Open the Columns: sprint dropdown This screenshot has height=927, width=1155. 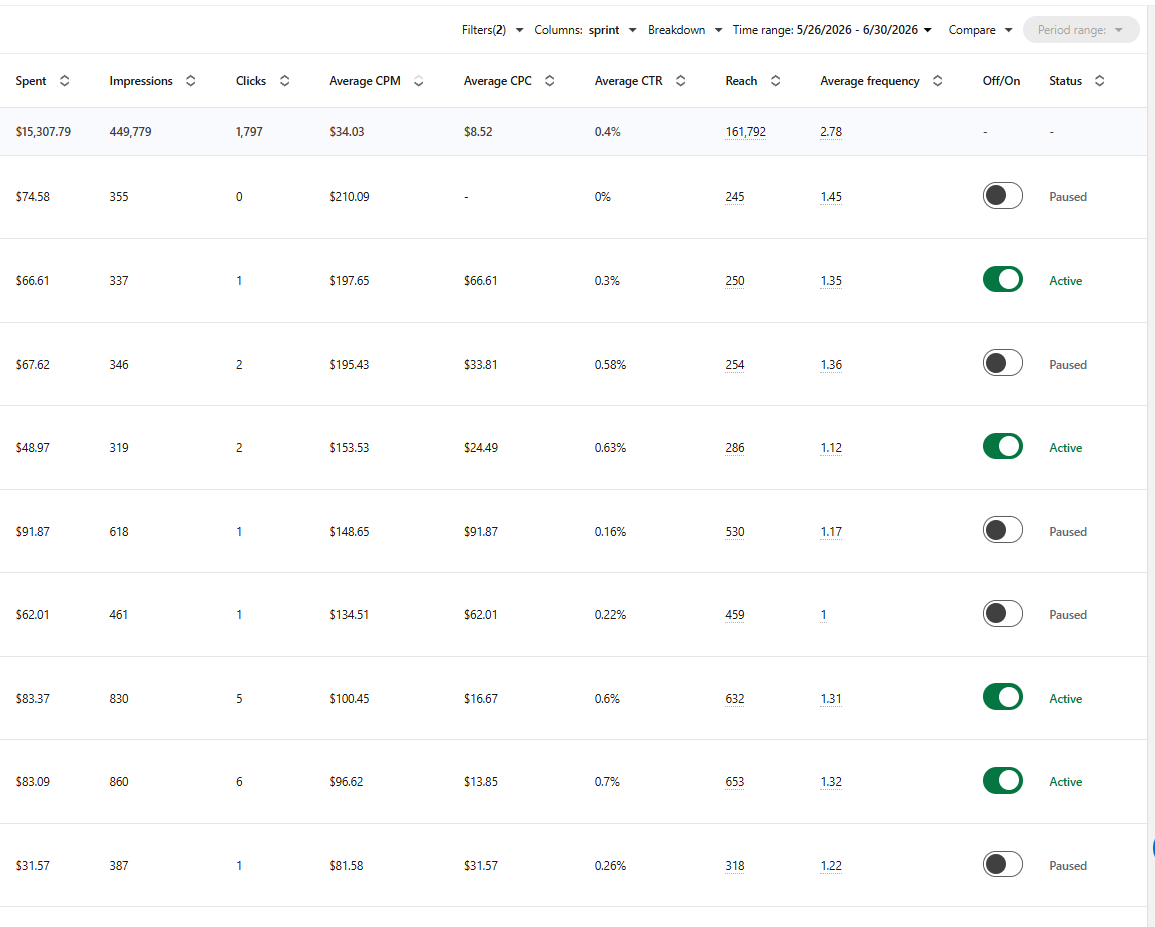point(585,30)
